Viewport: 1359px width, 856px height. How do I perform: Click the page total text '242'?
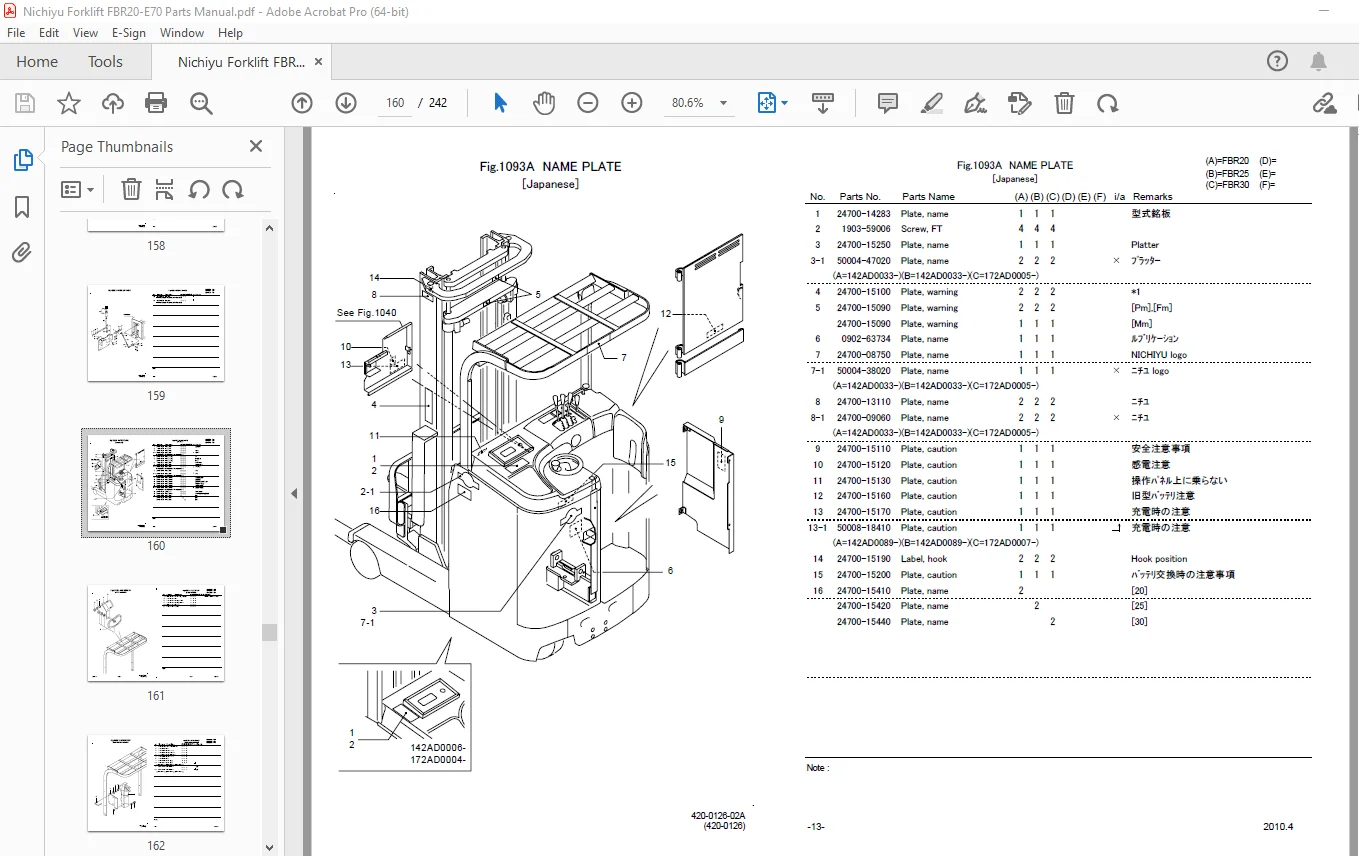pyautogui.click(x=438, y=103)
